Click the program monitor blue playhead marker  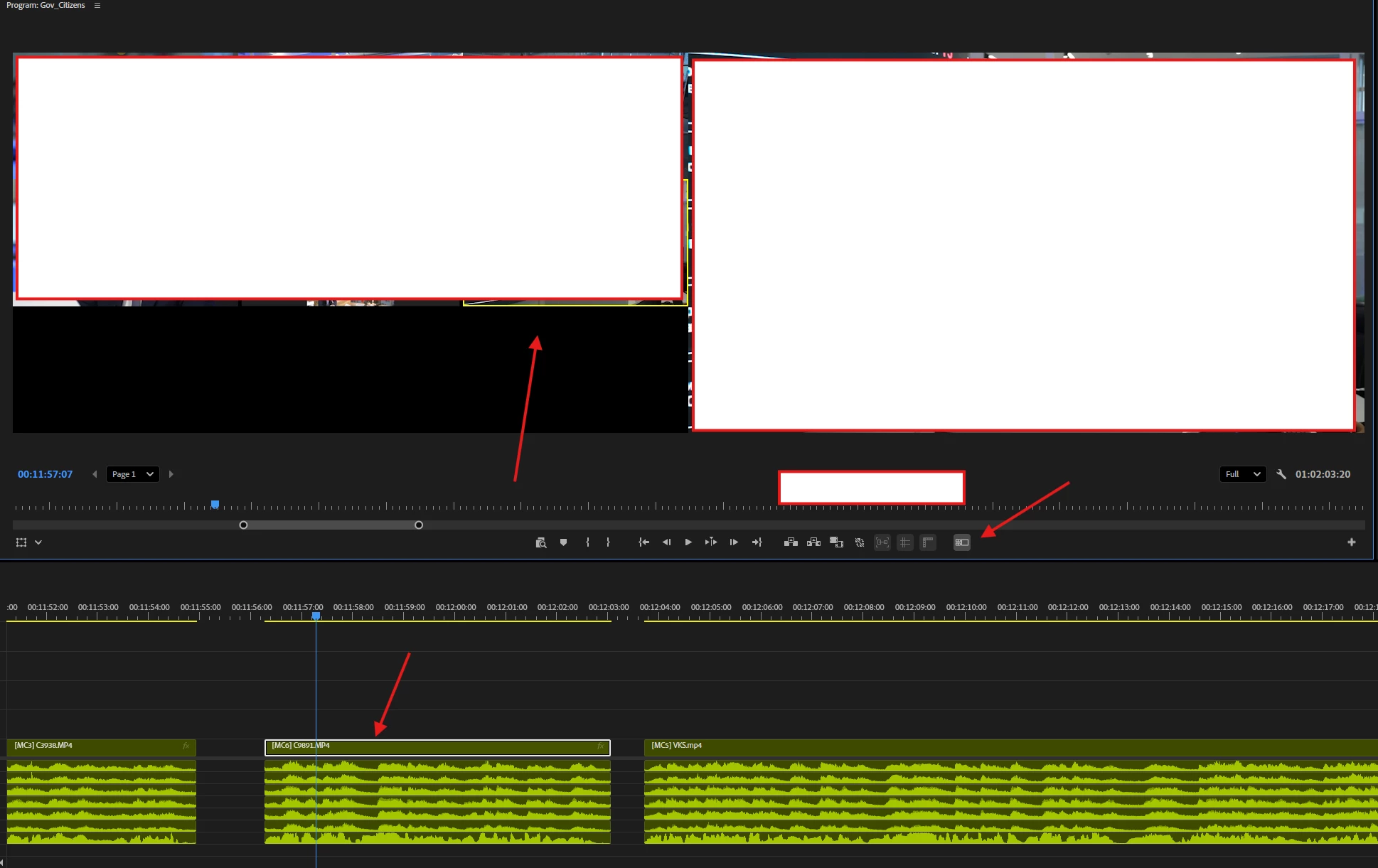click(x=215, y=505)
